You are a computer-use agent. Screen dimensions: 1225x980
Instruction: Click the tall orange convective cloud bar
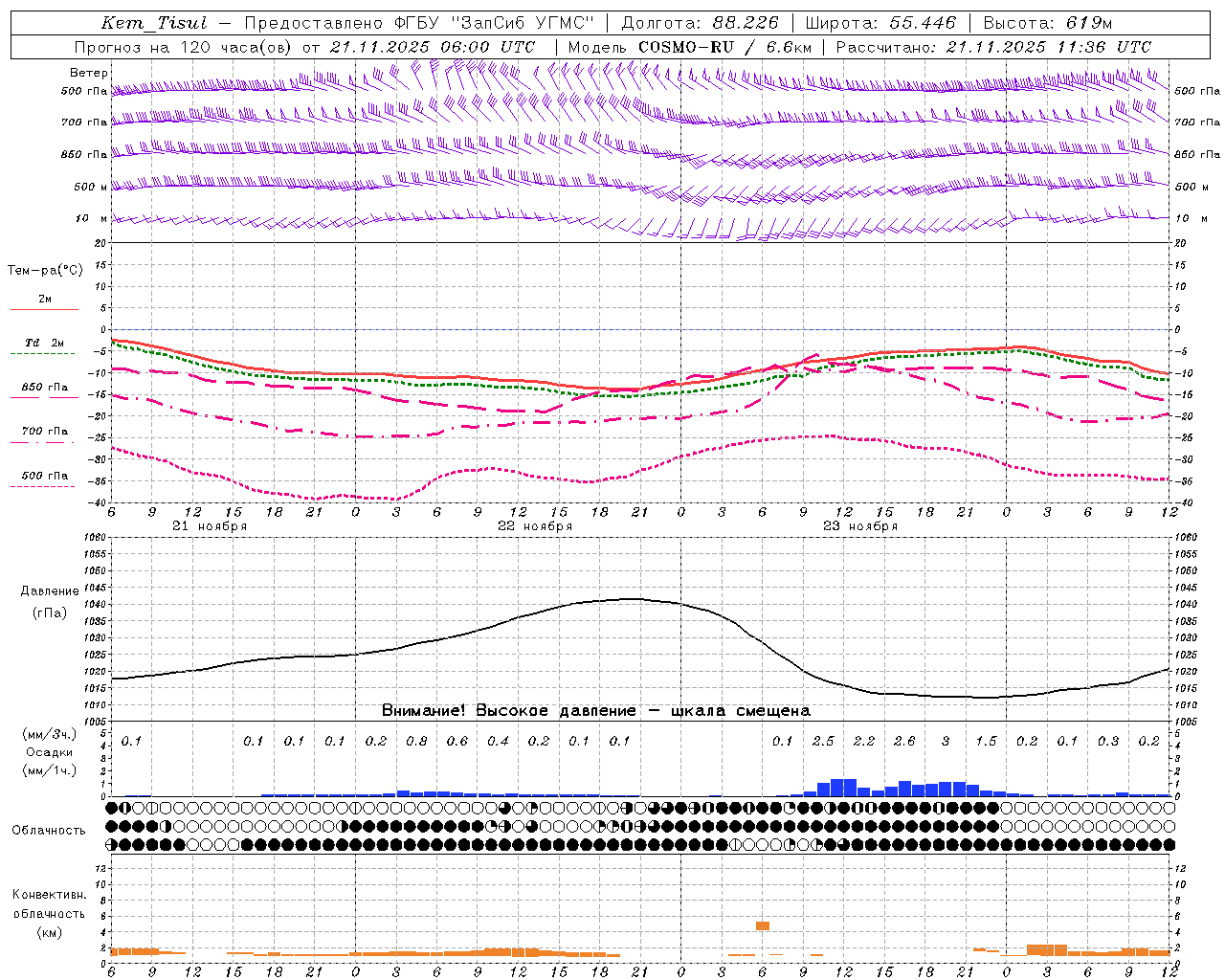[x=763, y=925]
